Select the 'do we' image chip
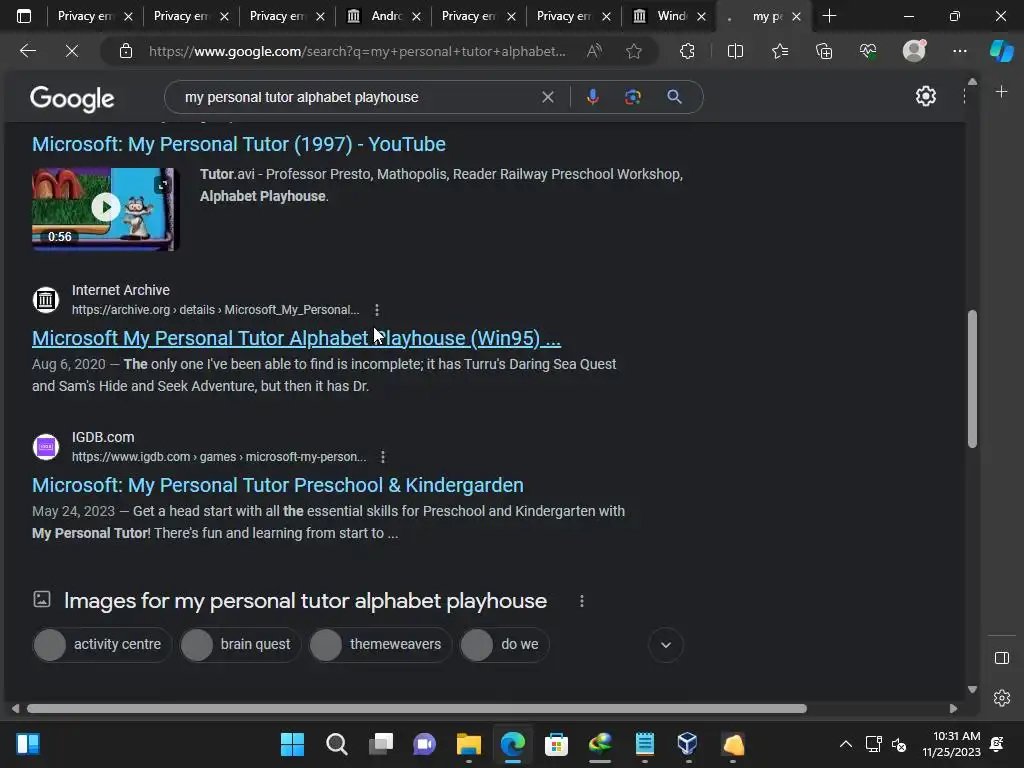Screen dimensions: 1024x768 coord(504,645)
